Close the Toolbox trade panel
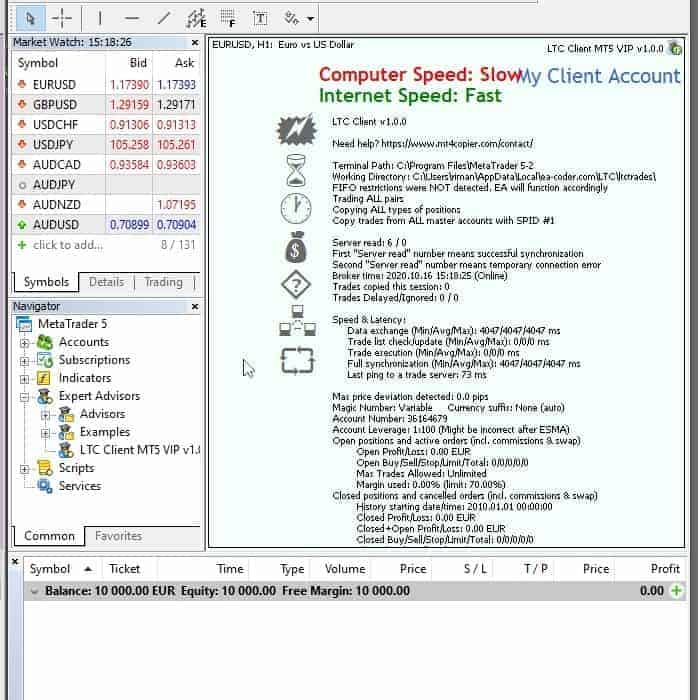 point(15,562)
